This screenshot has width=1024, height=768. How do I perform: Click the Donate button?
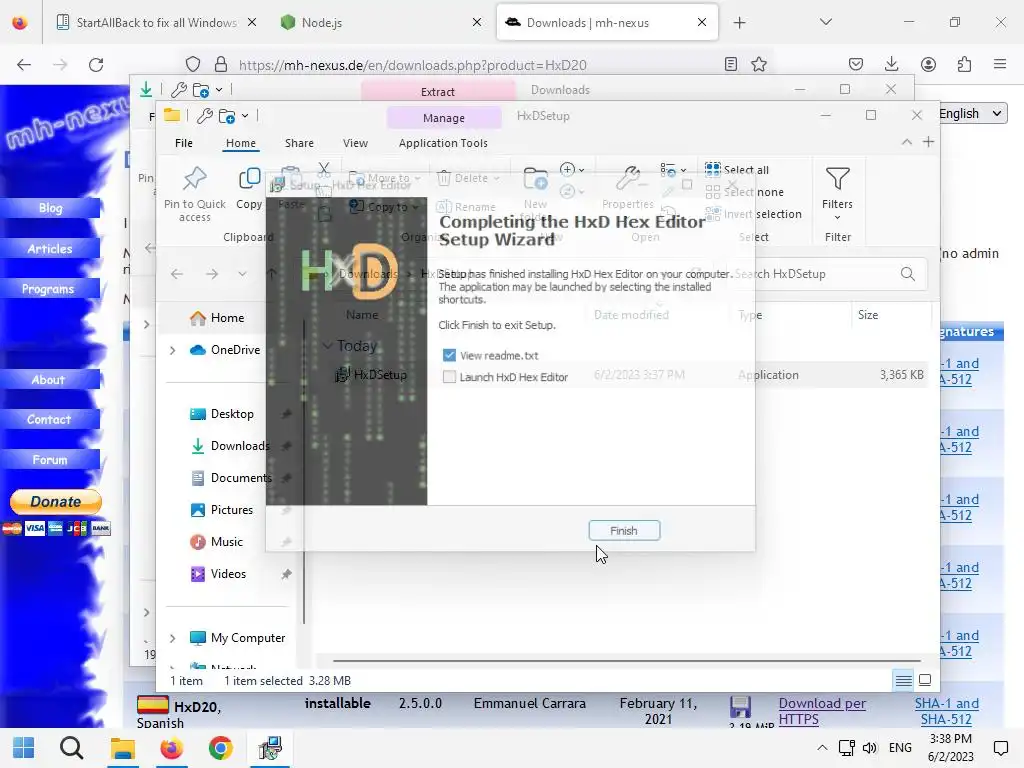tap(56, 502)
